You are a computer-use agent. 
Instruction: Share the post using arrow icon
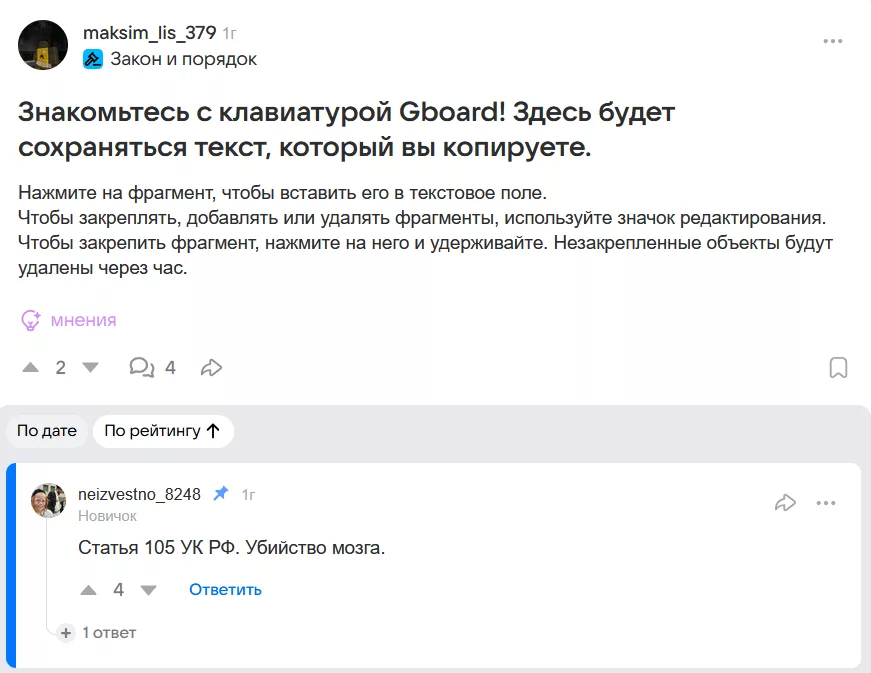(211, 368)
